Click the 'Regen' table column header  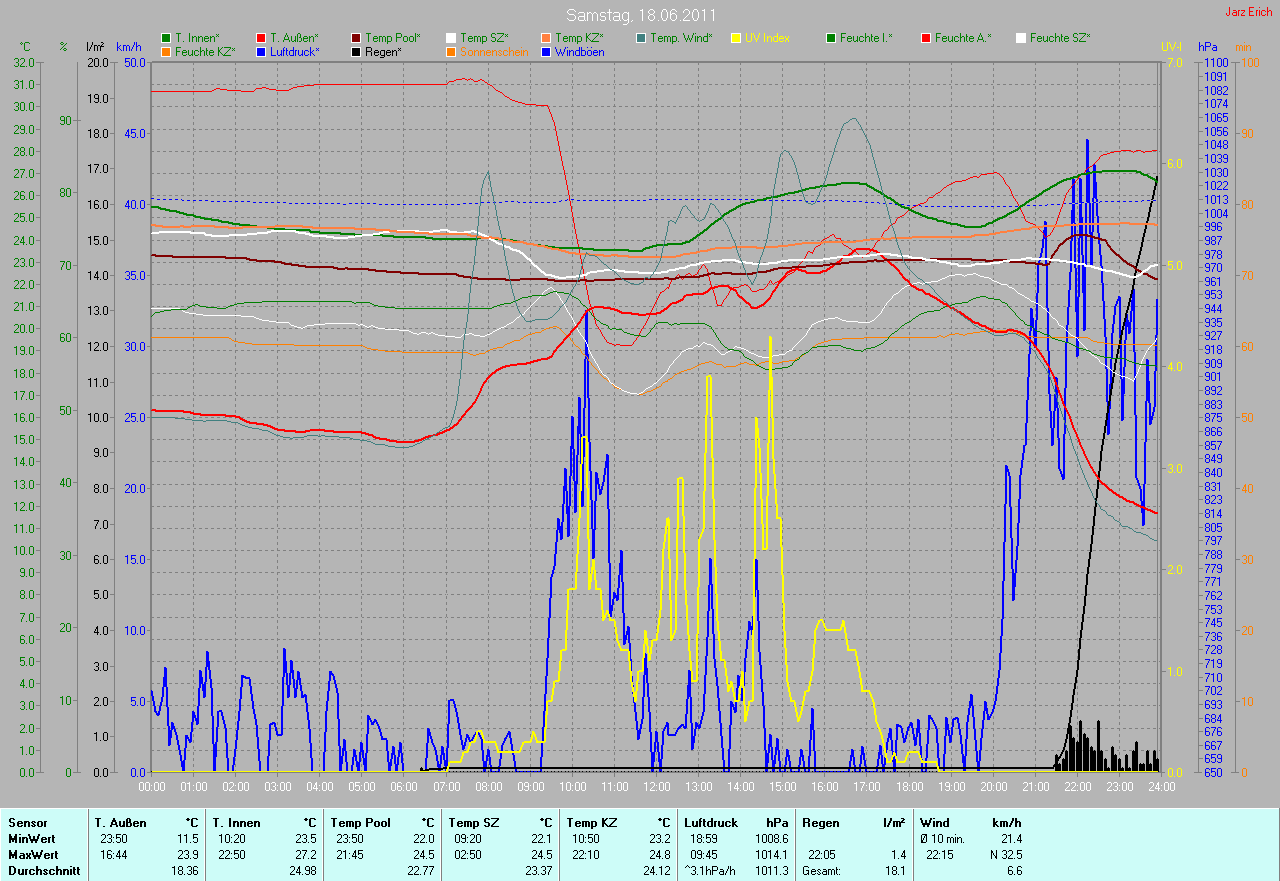(x=820, y=823)
